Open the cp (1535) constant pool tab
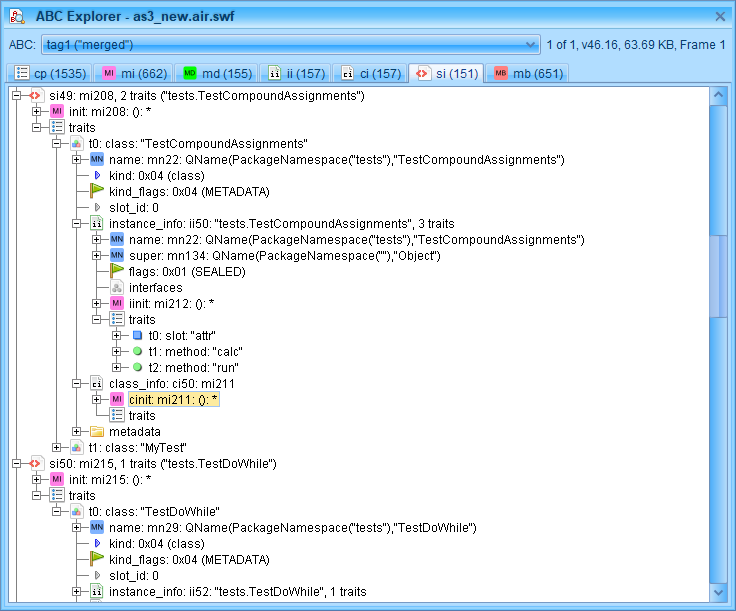Viewport: 736px width, 611px height. click(x=50, y=74)
